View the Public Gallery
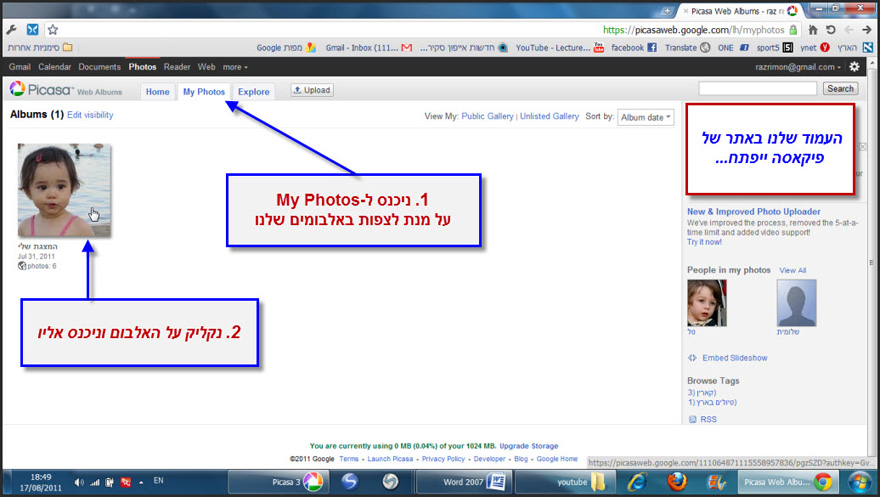The image size is (880, 497). coord(487,116)
